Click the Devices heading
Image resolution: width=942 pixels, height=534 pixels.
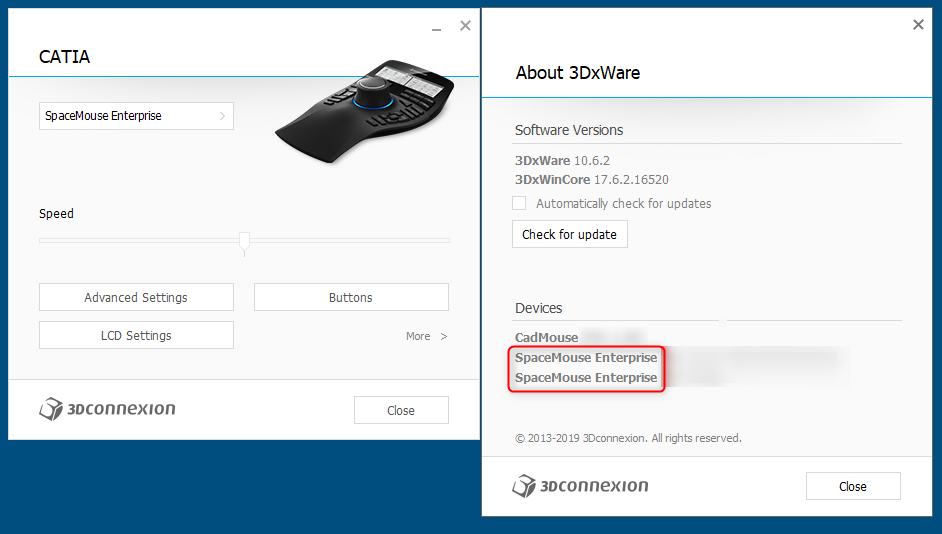pyautogui.click(x=538, y=308)
